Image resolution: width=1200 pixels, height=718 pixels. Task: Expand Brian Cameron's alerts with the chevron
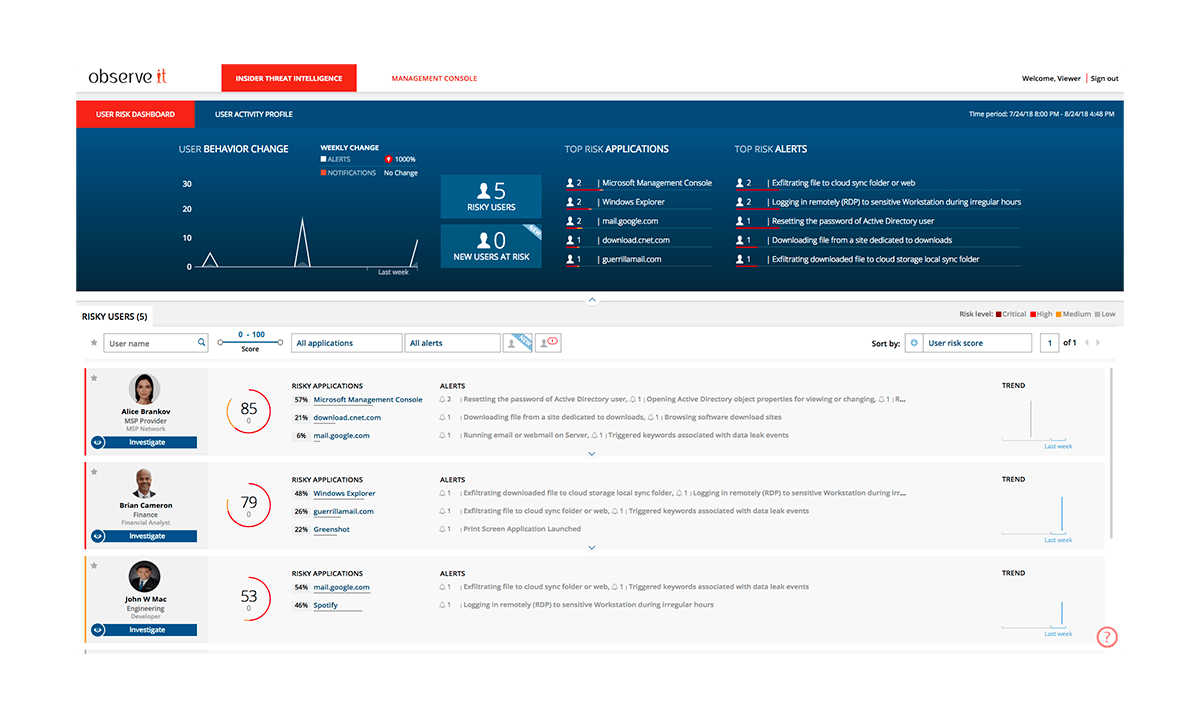592,547
